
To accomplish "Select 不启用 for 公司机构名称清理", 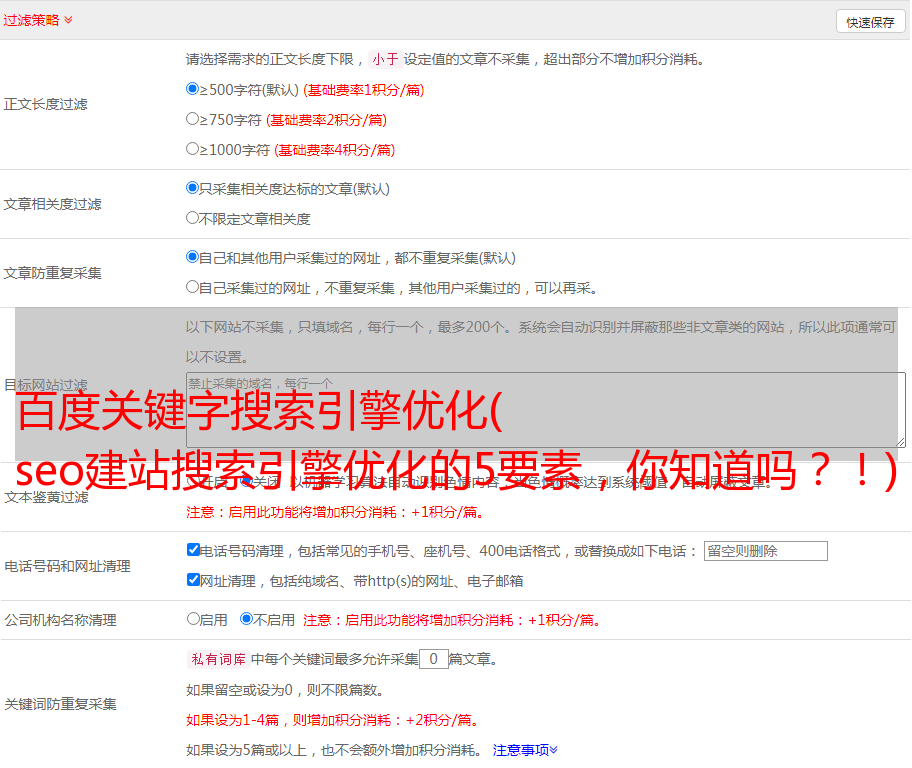I will (247, 619).
